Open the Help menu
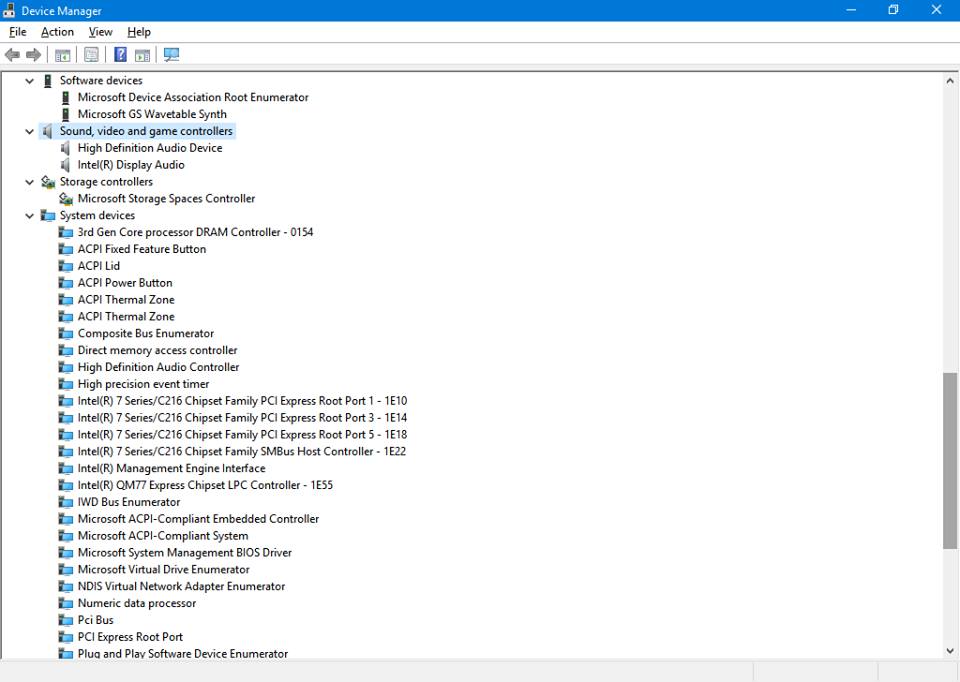This screenshot has width=960, height=682. point(139,32)
